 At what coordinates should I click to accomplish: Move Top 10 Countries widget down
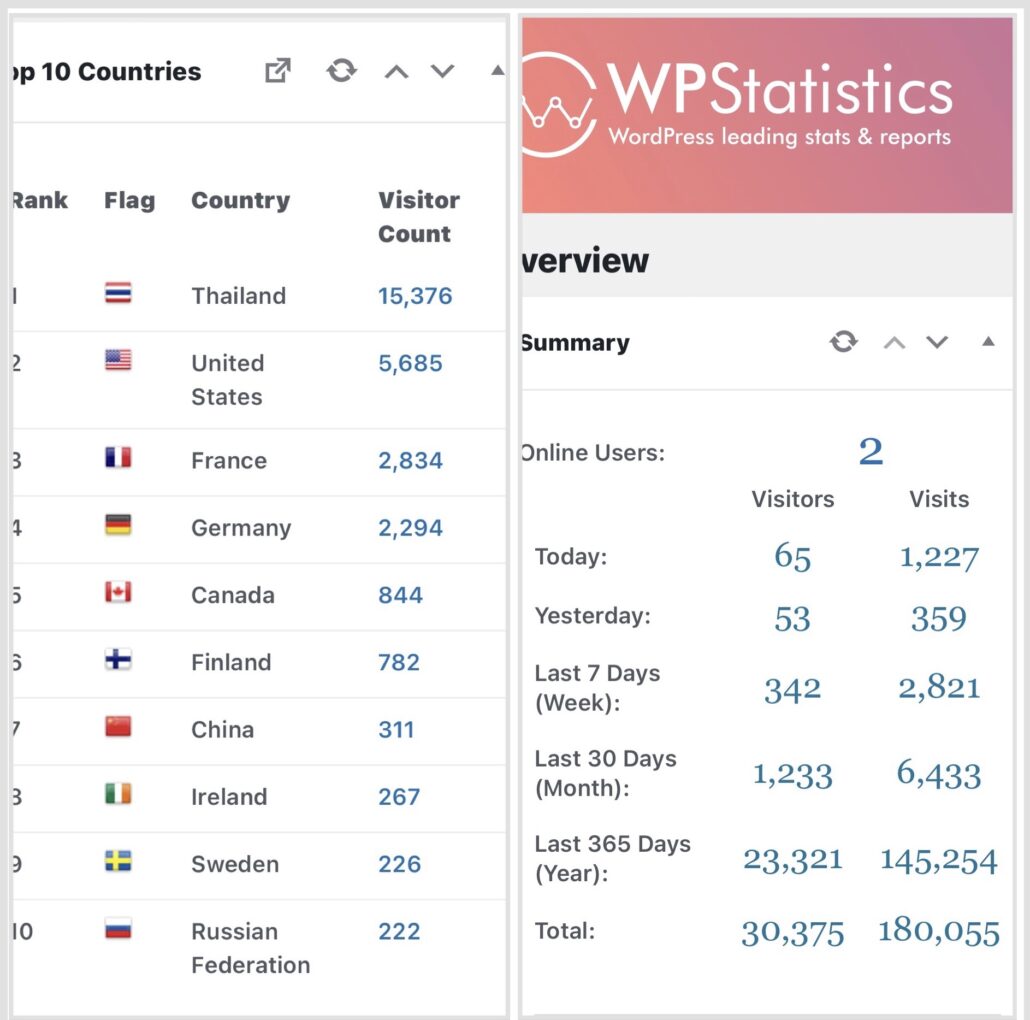442,72
